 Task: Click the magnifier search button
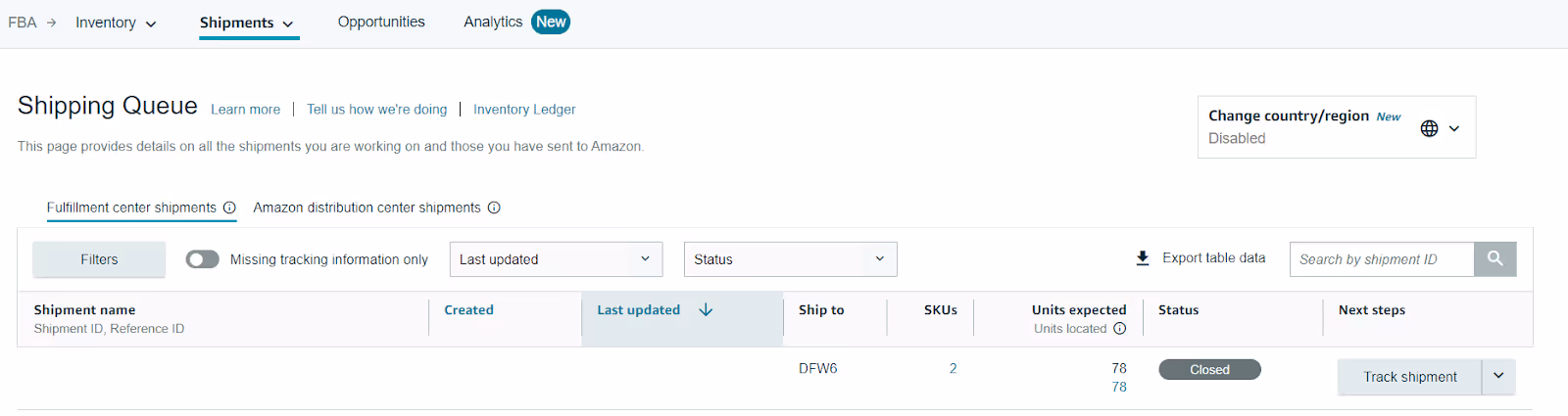pyautogui.click(x=1495, y=259)
